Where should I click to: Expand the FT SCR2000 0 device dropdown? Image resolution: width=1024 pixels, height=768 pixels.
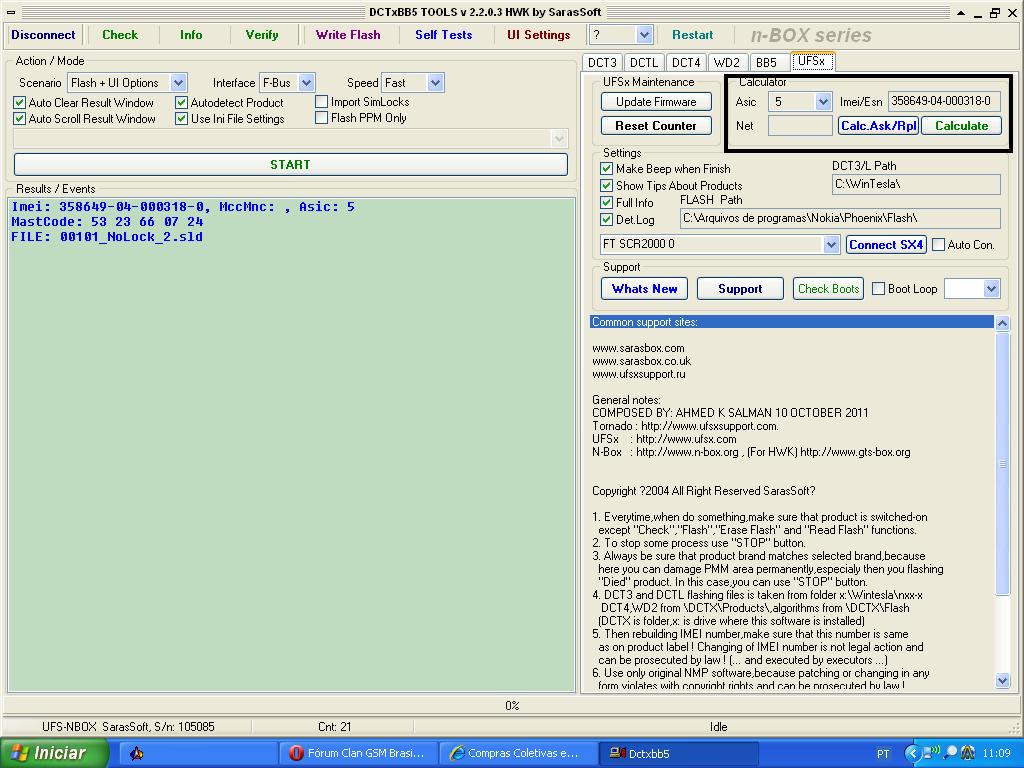tap(831, 244)
